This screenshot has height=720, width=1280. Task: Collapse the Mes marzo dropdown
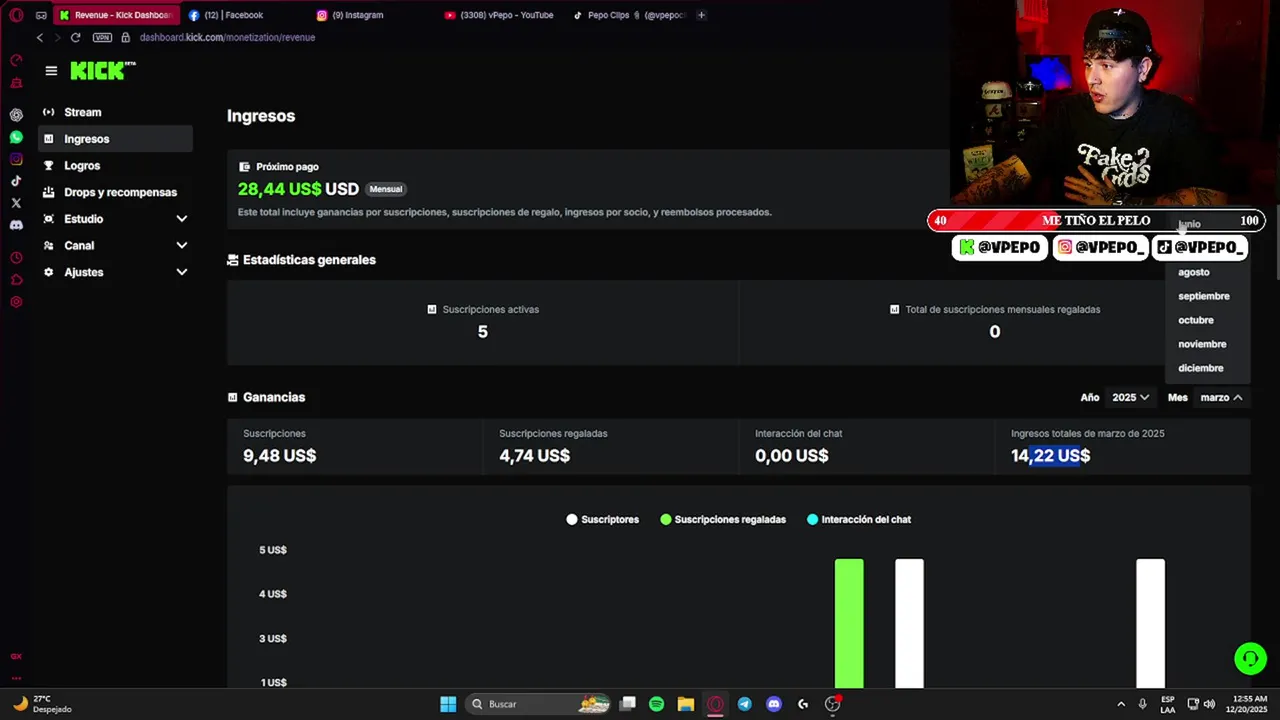[x=1221, y=397]
